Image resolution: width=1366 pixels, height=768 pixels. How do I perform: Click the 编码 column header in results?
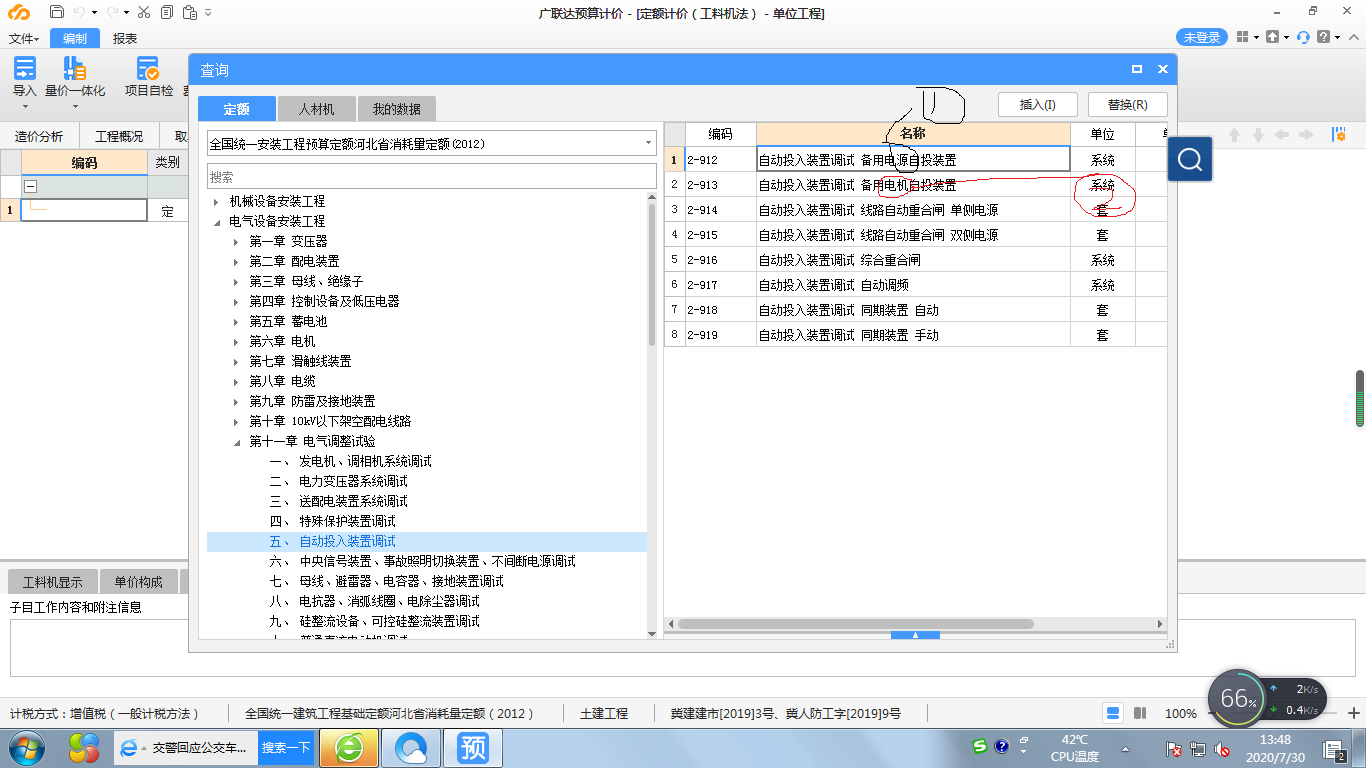(x=720, y=133)
